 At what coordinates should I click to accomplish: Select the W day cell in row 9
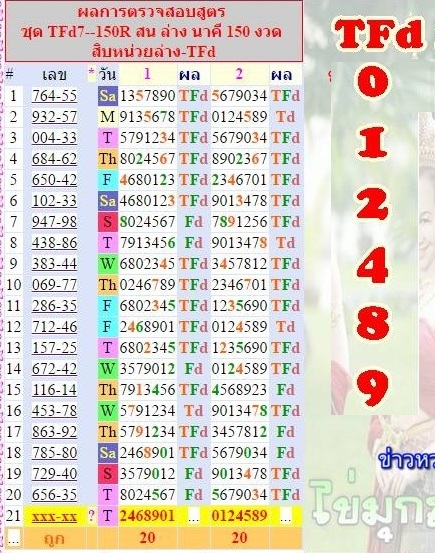pos(107,264)
